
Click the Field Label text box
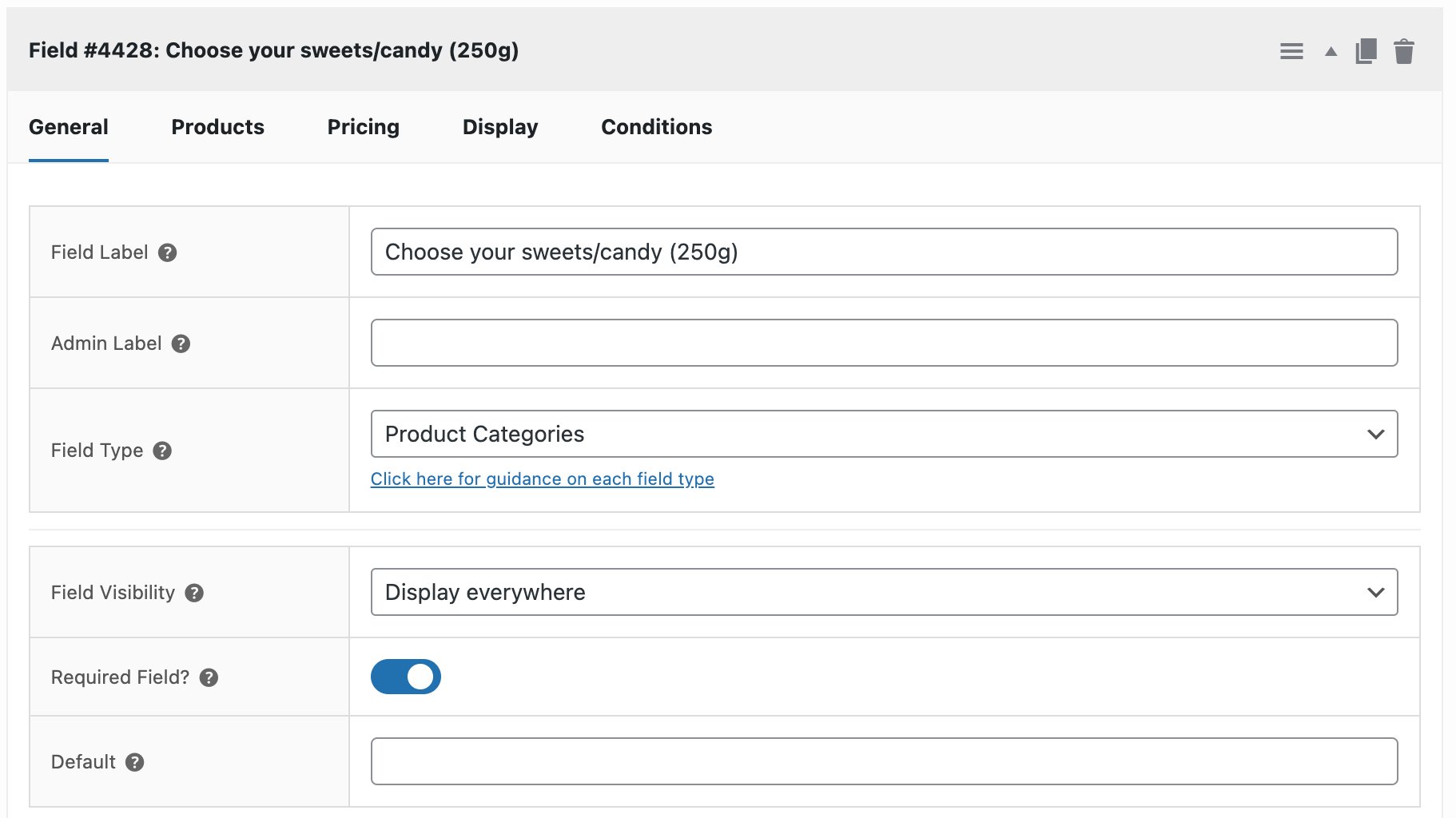(x=883, y=252)
